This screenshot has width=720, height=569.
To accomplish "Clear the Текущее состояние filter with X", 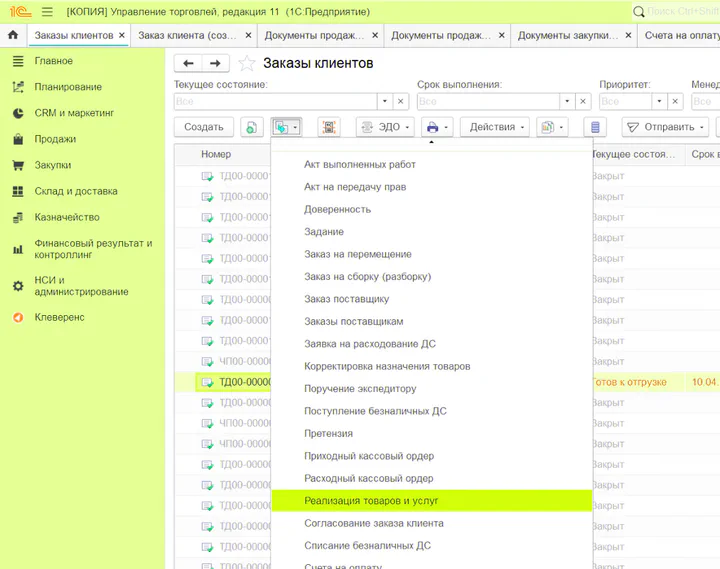I will click(400, 102).
